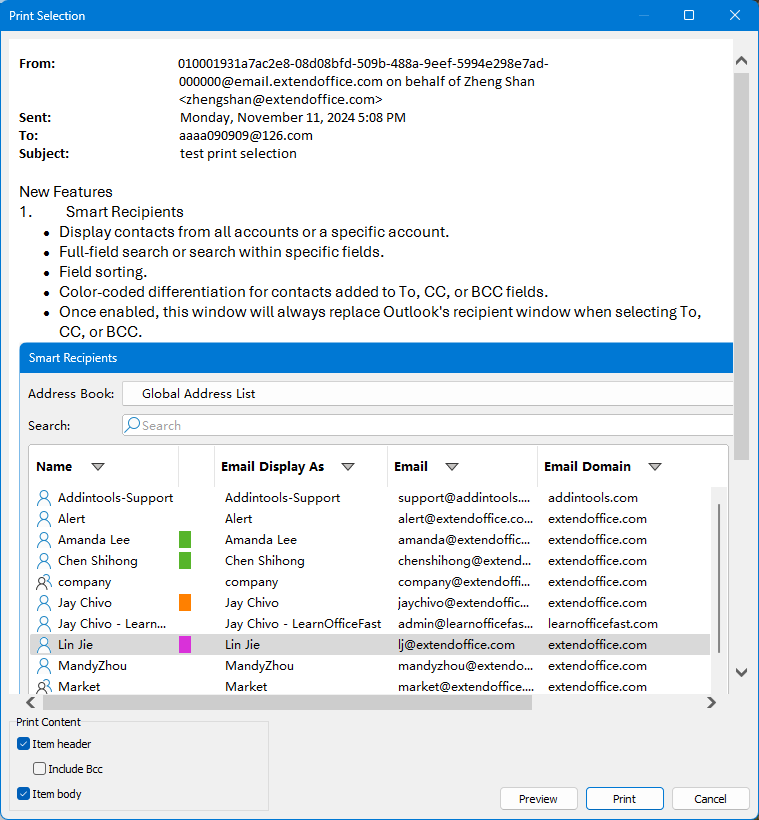Click the contact icon next to Lin Jie
The height and width of the screenshot is (820, 759).
click(x=43, y=645)
